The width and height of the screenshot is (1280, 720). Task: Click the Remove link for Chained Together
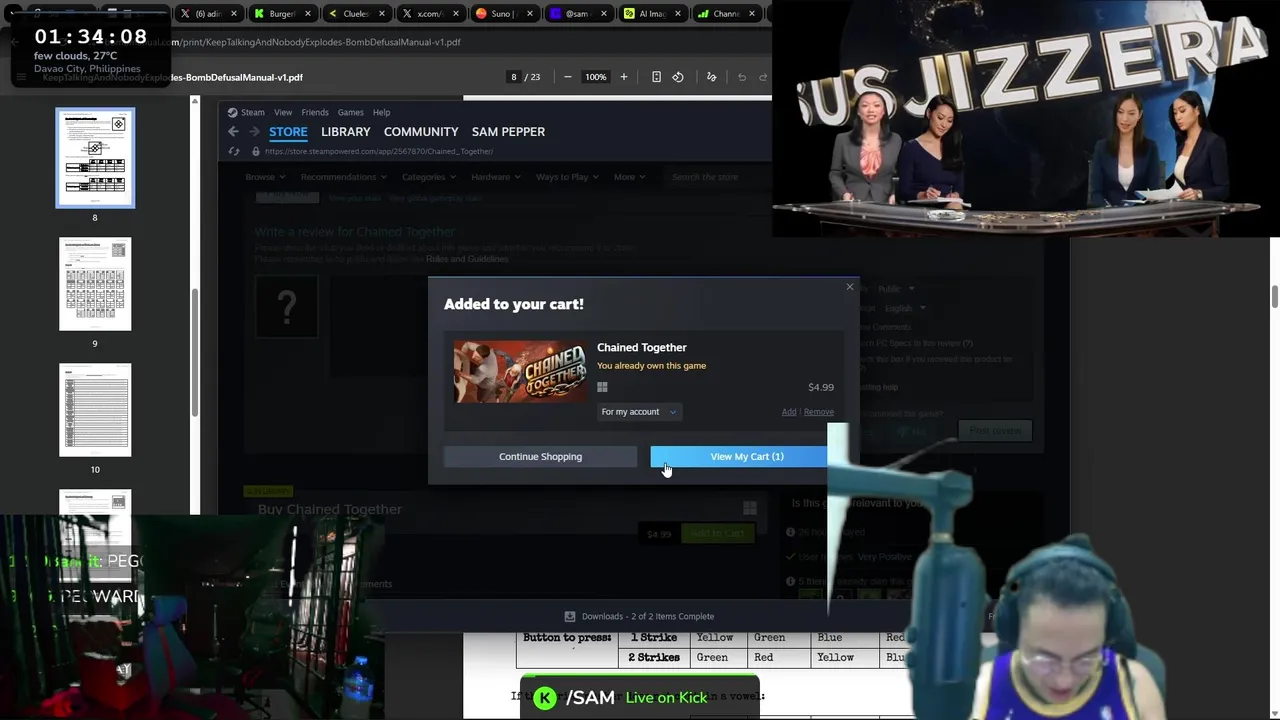[818, 412]
